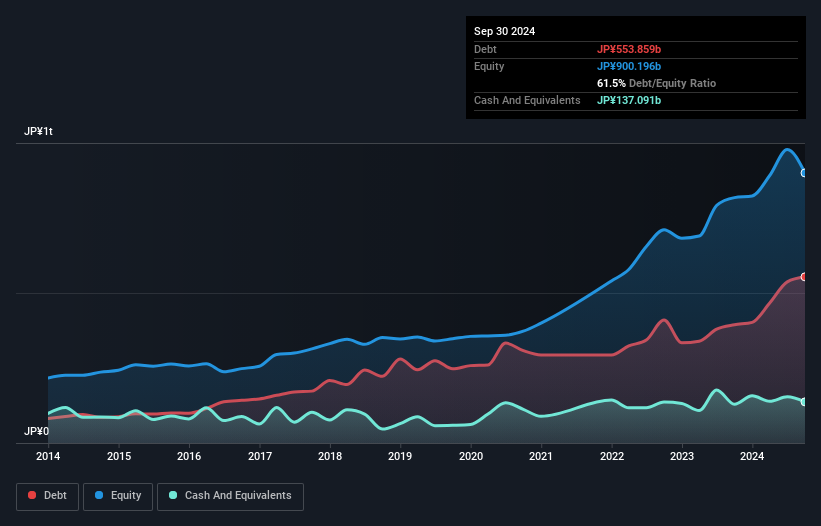The image size is (821, 526).
Task: Click the 61.5% Debt/Equity Ratio text
Action: point(657,83)
